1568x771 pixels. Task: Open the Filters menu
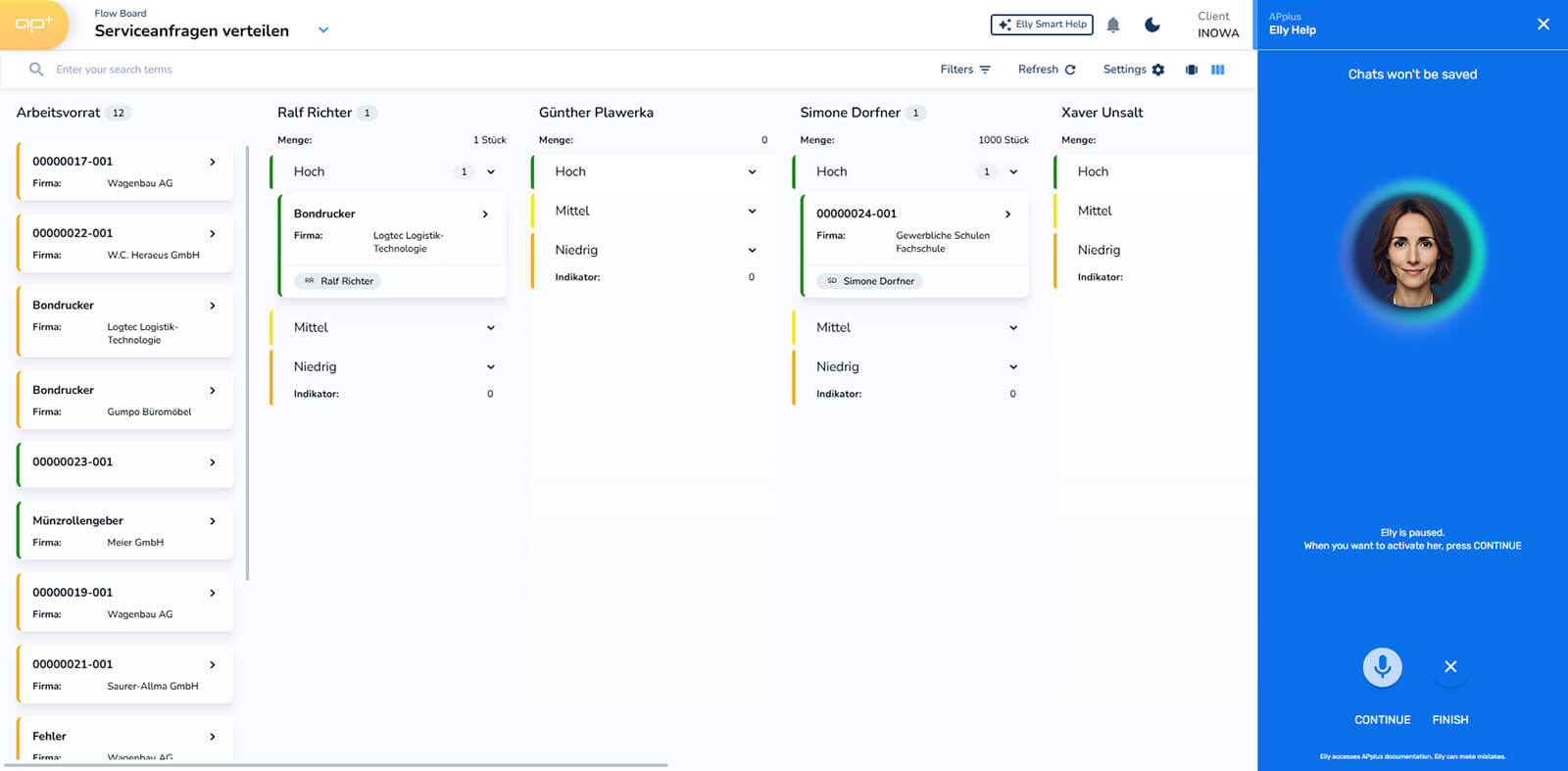point(965,70)
